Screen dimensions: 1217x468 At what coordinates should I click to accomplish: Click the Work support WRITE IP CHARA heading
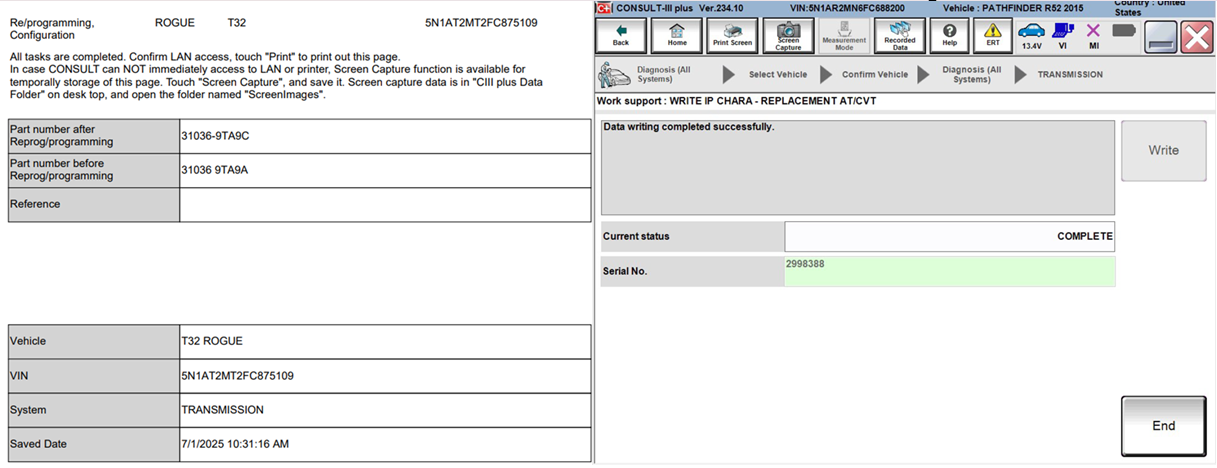click(736, 102)
